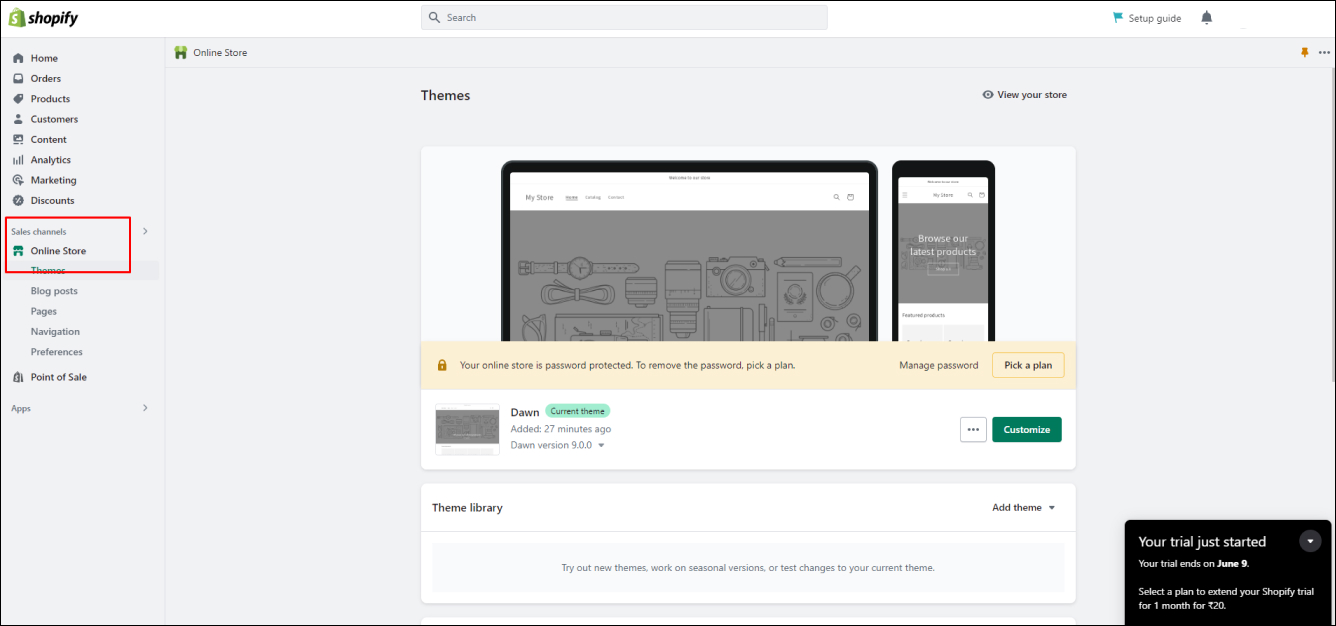Open Navigation under Online Store
Image resolution: width=1336 pixels, height=626 pixels.
[55, 332]
